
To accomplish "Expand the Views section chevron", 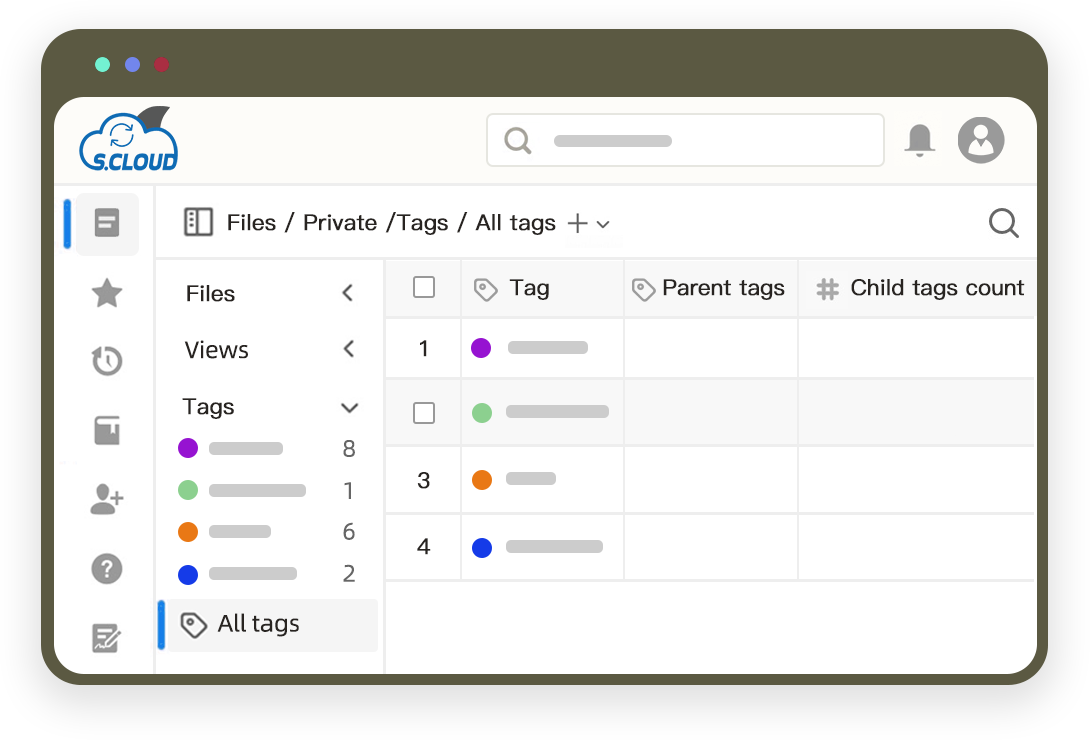I will pyautogui.click(x=348, y=349).
